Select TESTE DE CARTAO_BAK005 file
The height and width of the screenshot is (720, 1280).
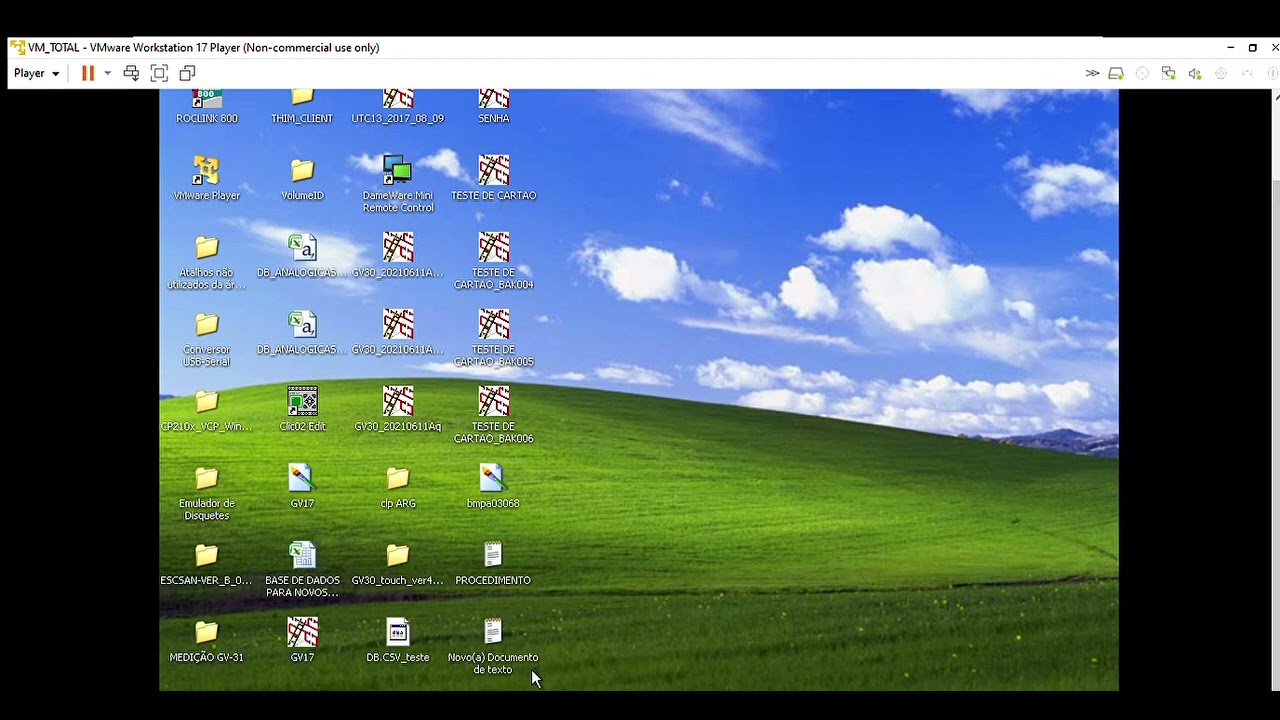493,339
